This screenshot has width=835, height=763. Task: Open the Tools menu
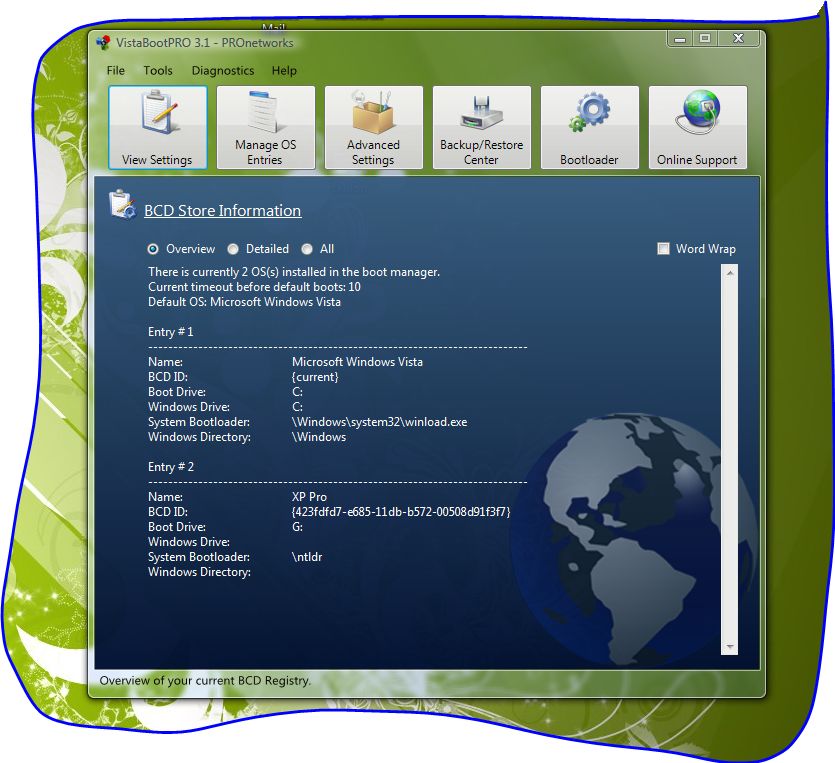158,71
